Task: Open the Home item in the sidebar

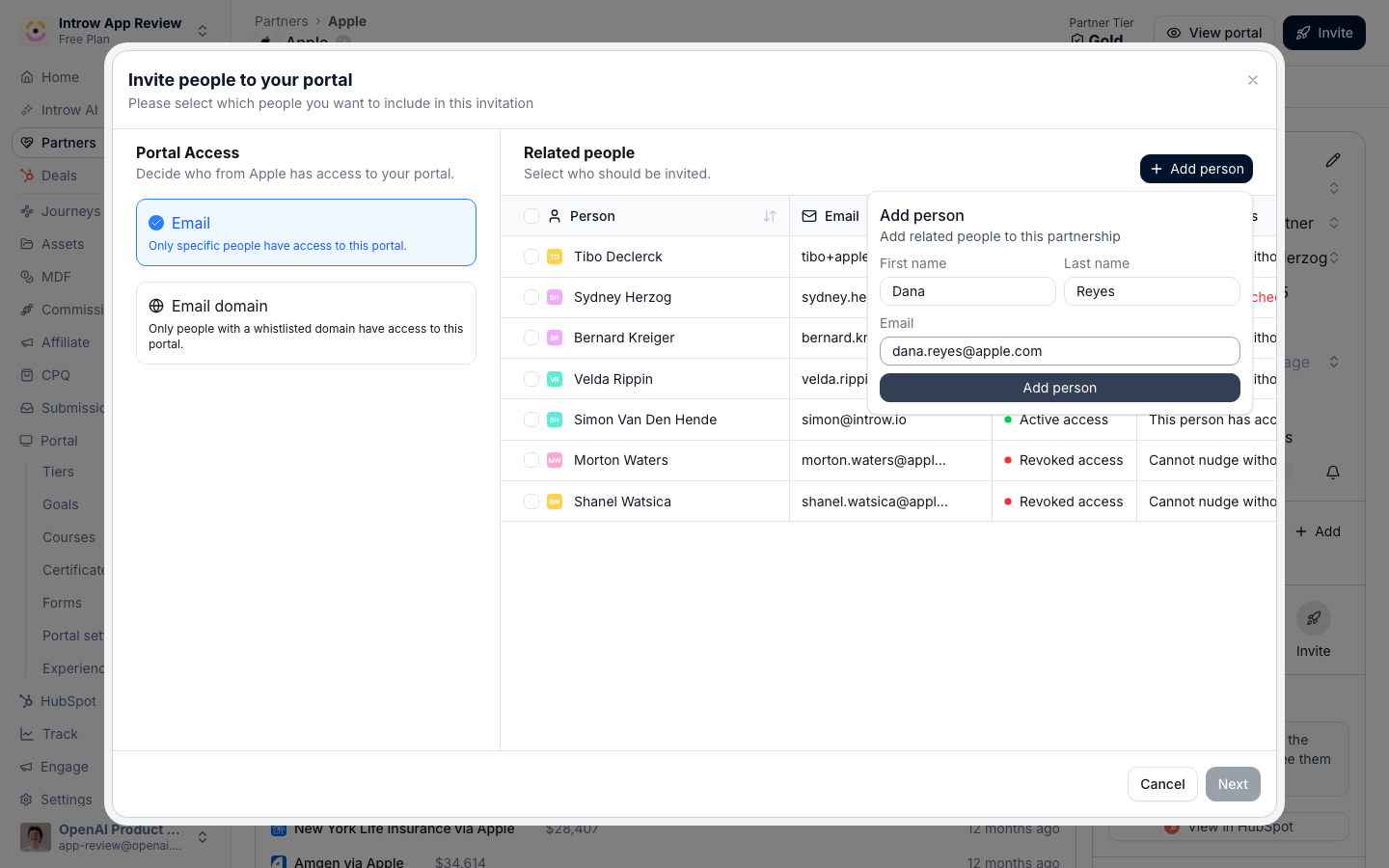Action: [60, 77]
